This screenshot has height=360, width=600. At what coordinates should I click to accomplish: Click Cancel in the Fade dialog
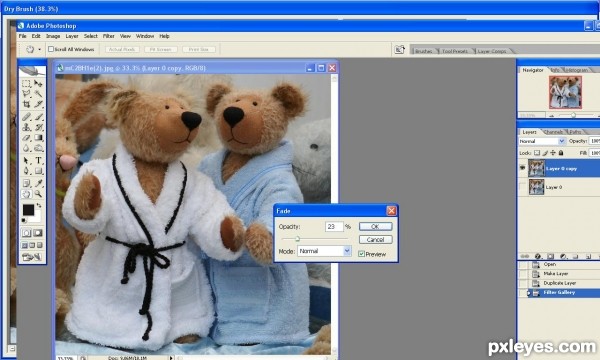click(375, 239)
